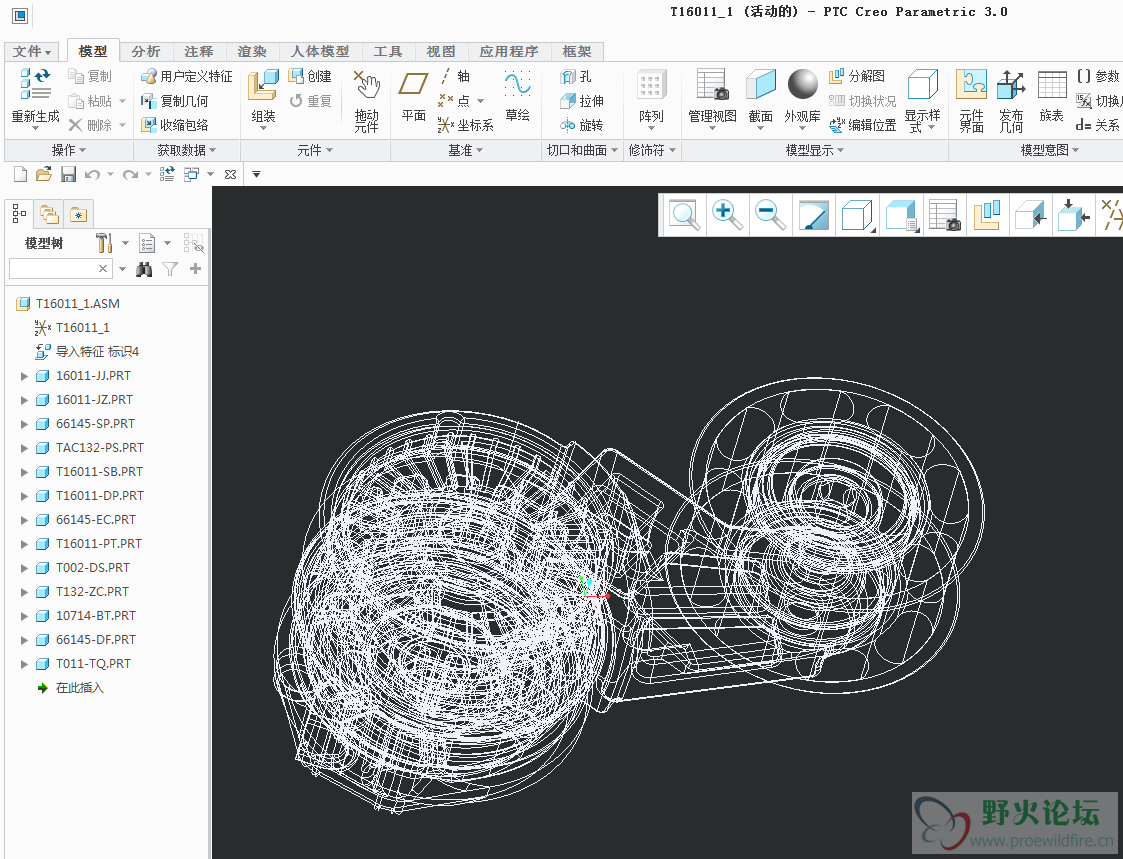This screenshot has width=1123, height=859.
Task: Click the 截面 (Section) ribbon button
Action: (761, 100)
